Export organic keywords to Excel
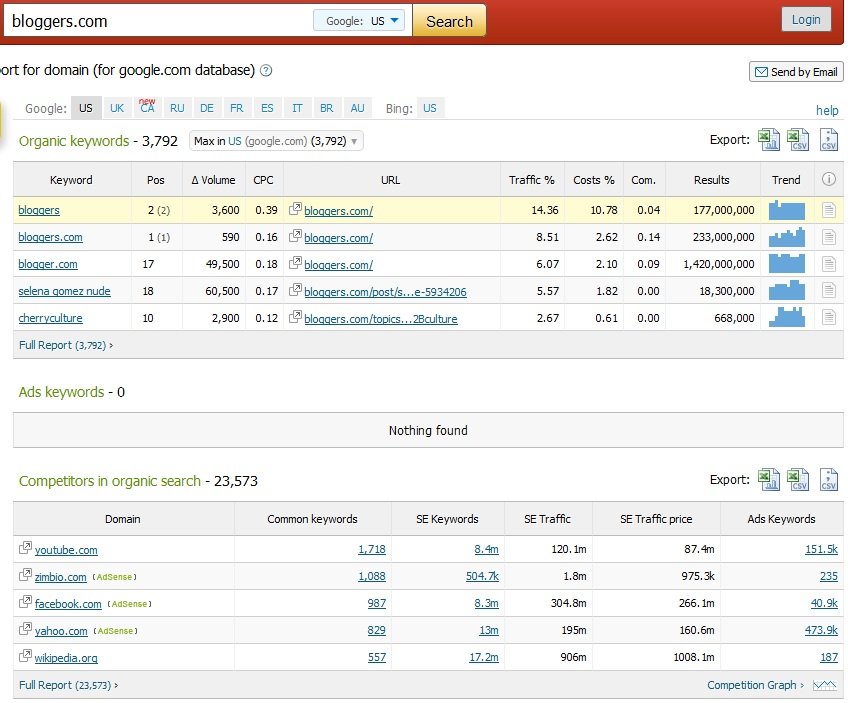Viewport: 848px width, 703px height. (x=768, y=140)
